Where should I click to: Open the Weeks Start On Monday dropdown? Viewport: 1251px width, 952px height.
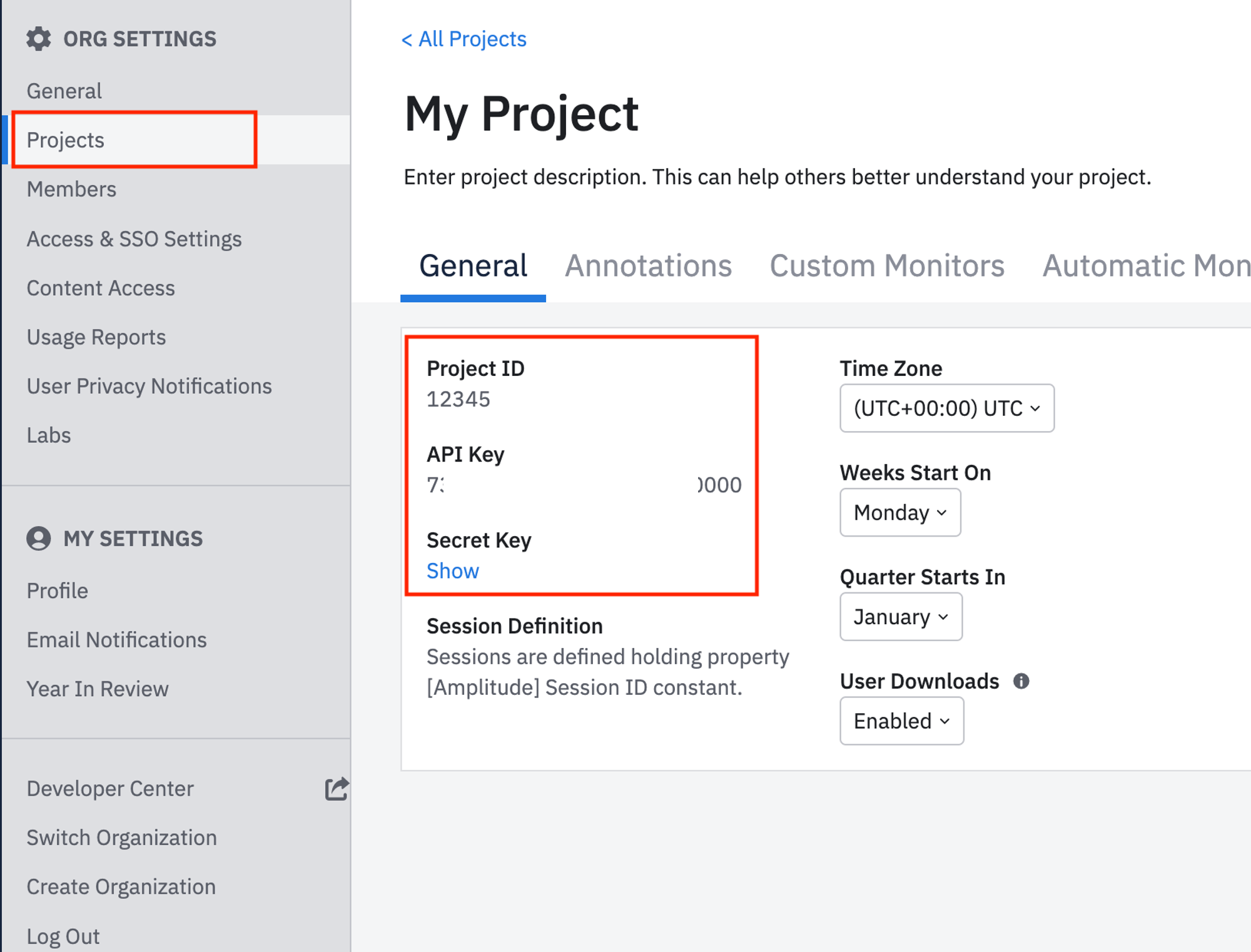pyautogui.click(x=899, y=513)
